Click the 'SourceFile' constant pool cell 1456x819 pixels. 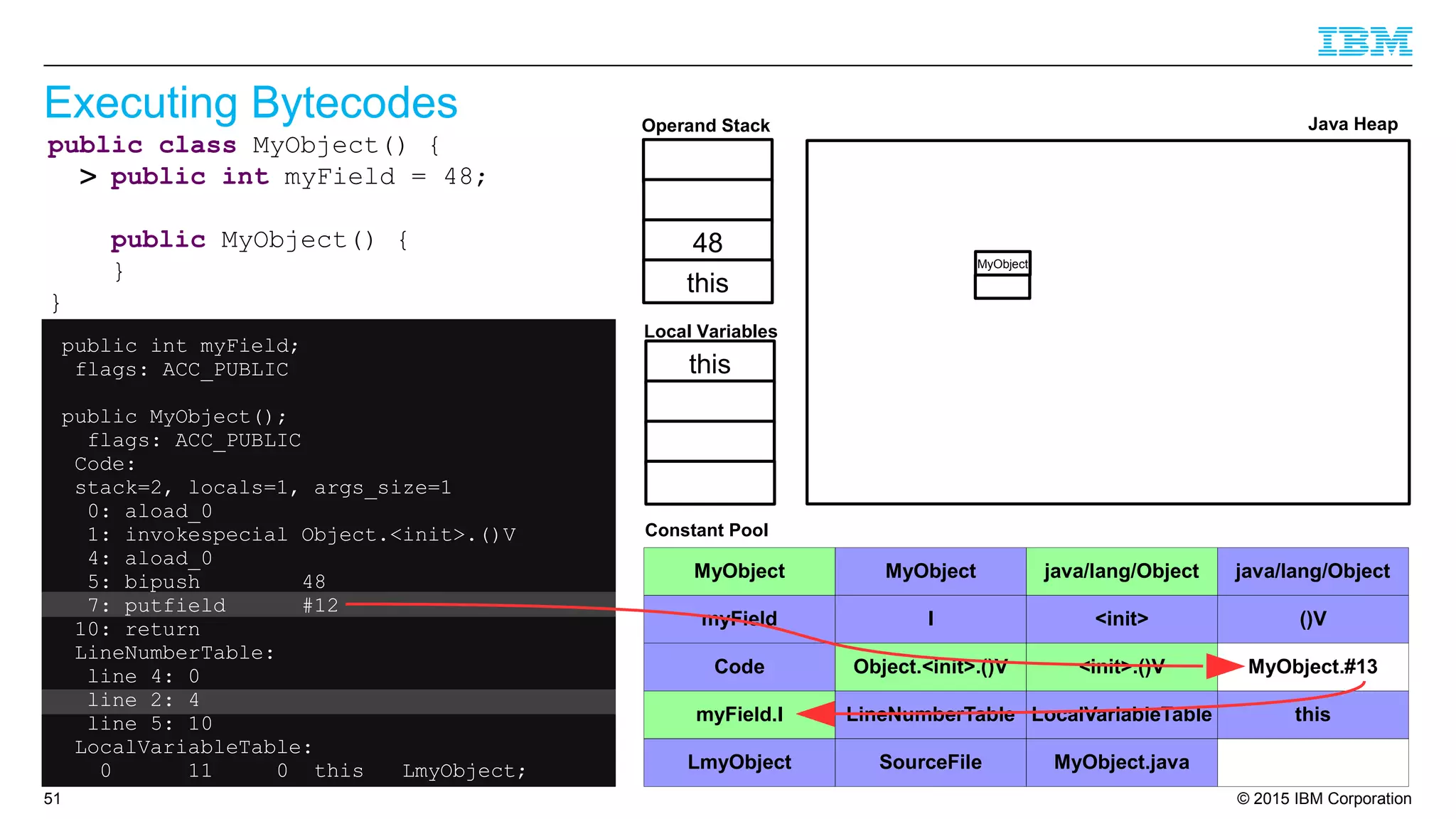[x=931, y=762]
